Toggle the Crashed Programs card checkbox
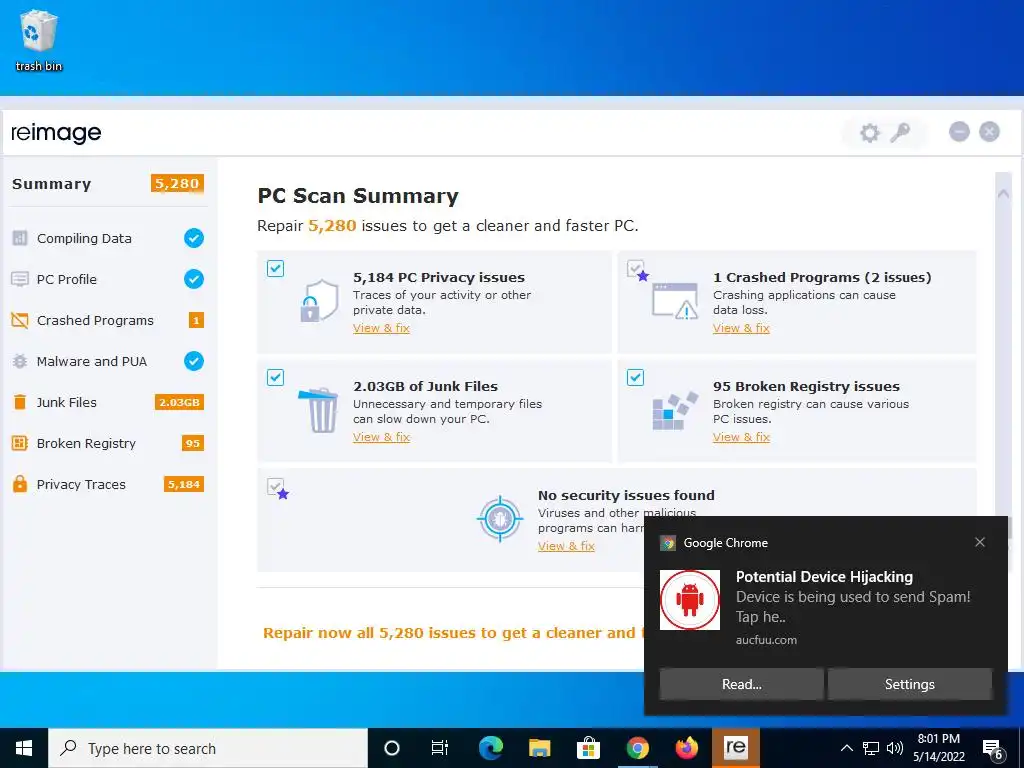This screenshot has height=768, width=1024. pos(635,268)
